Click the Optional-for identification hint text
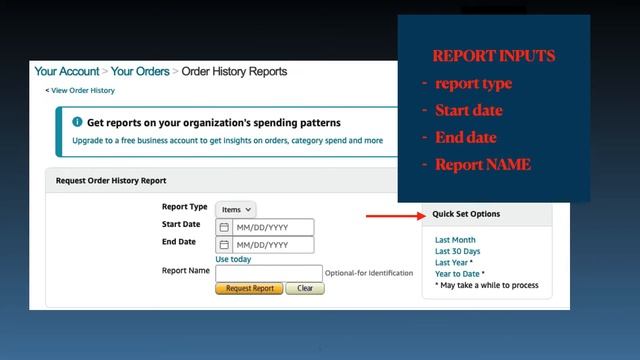This screenshot has height=360, width=640. 369,273
